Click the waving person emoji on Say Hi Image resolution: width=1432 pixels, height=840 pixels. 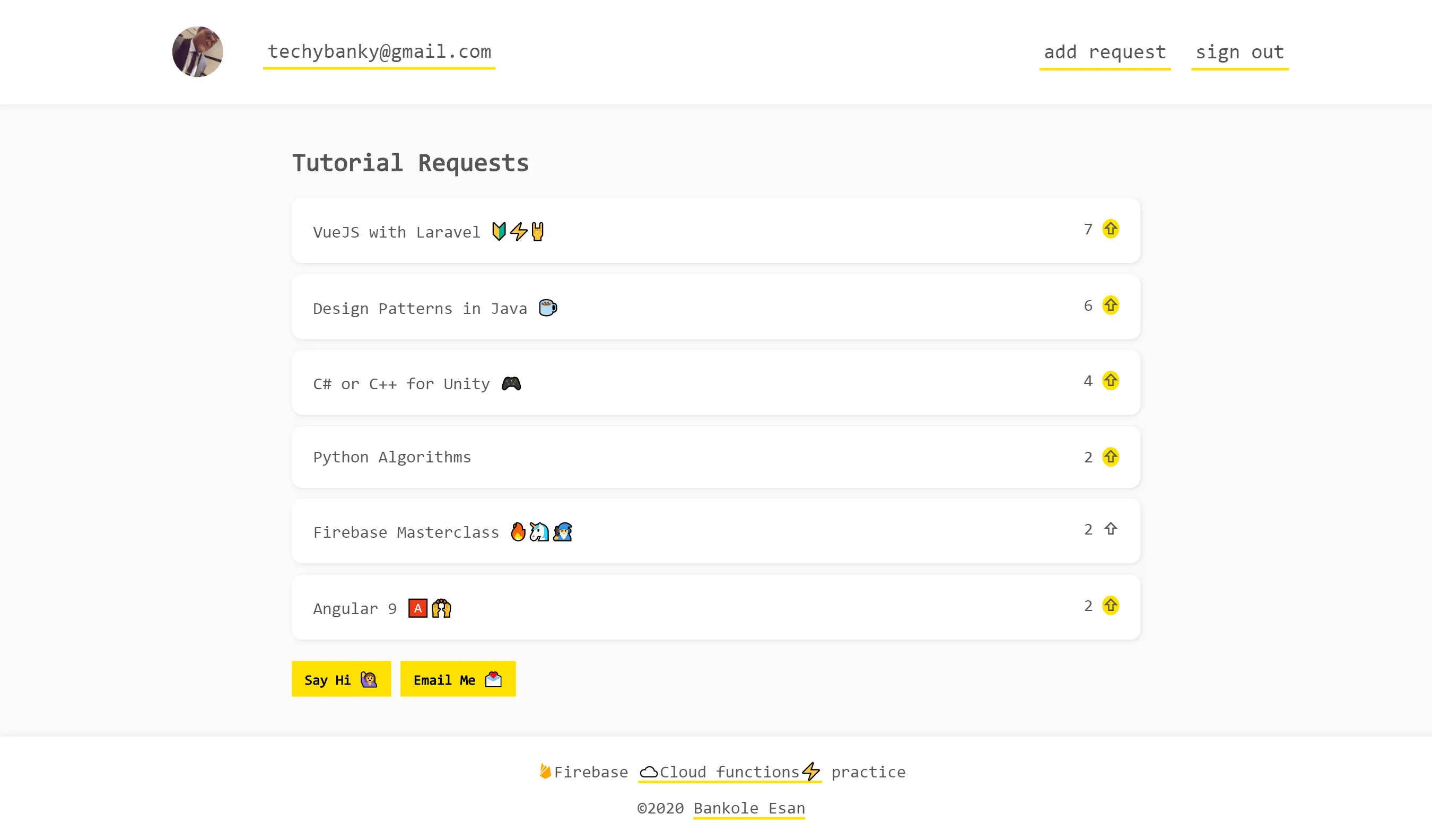coord(369,679)
